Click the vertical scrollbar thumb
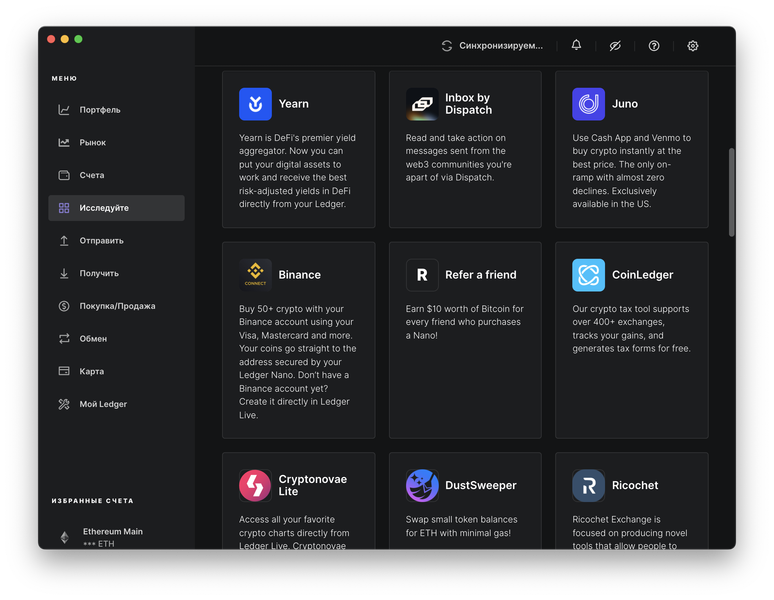The width and height of the screenshot is (774, 600). (x=732, y=192)
